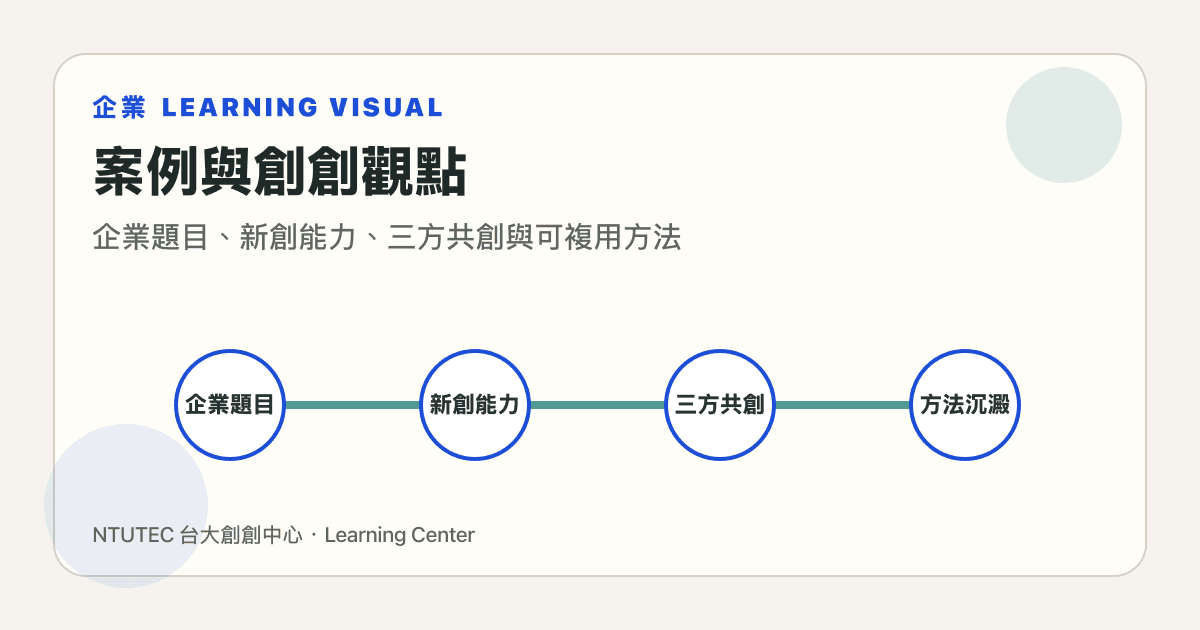Click the 企業題目 circle node

(230, 405)
